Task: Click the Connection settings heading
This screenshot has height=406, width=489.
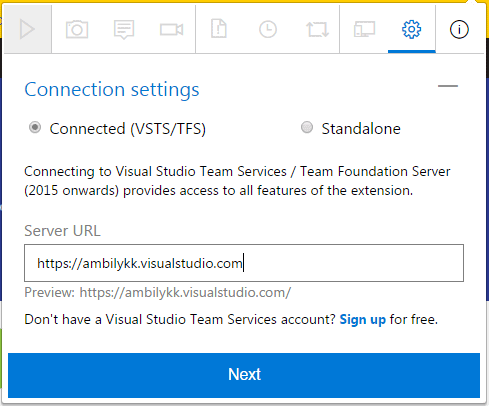Action: pos(112,90)
